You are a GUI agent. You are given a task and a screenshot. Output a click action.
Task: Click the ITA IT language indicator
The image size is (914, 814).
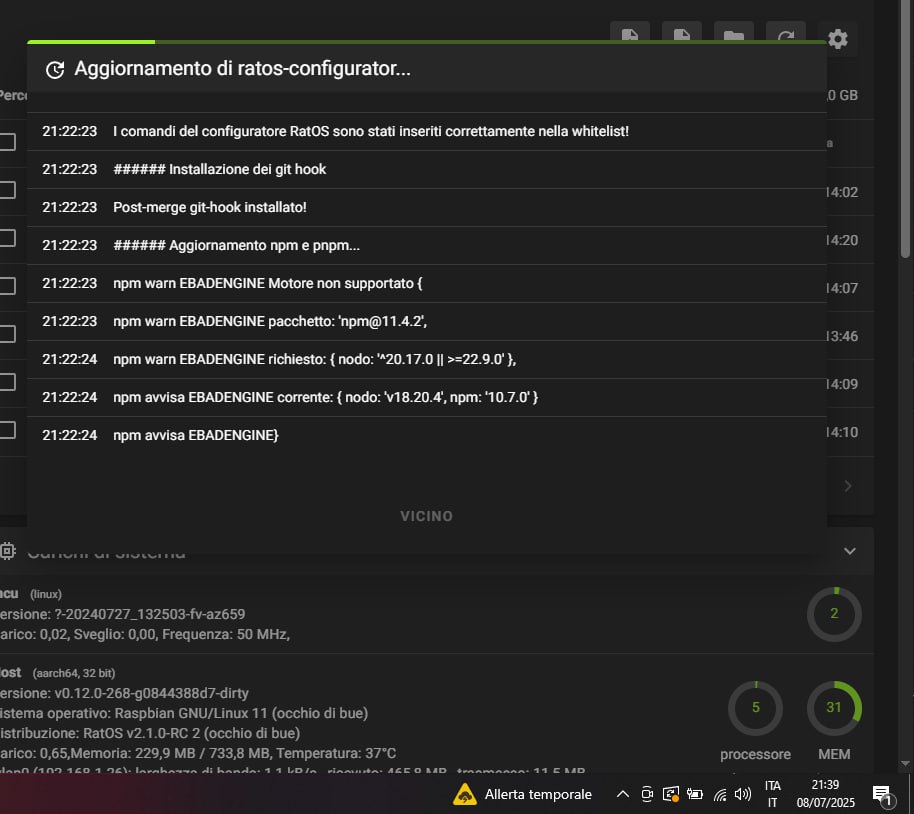click(x=772, y=794)
